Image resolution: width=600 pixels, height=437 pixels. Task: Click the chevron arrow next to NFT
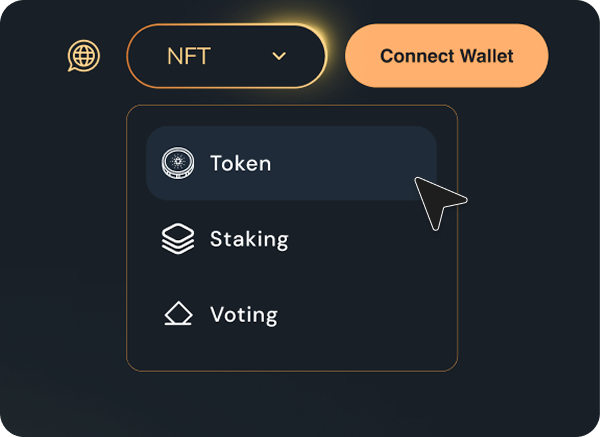pyautogui.click(x=279, y=56)
